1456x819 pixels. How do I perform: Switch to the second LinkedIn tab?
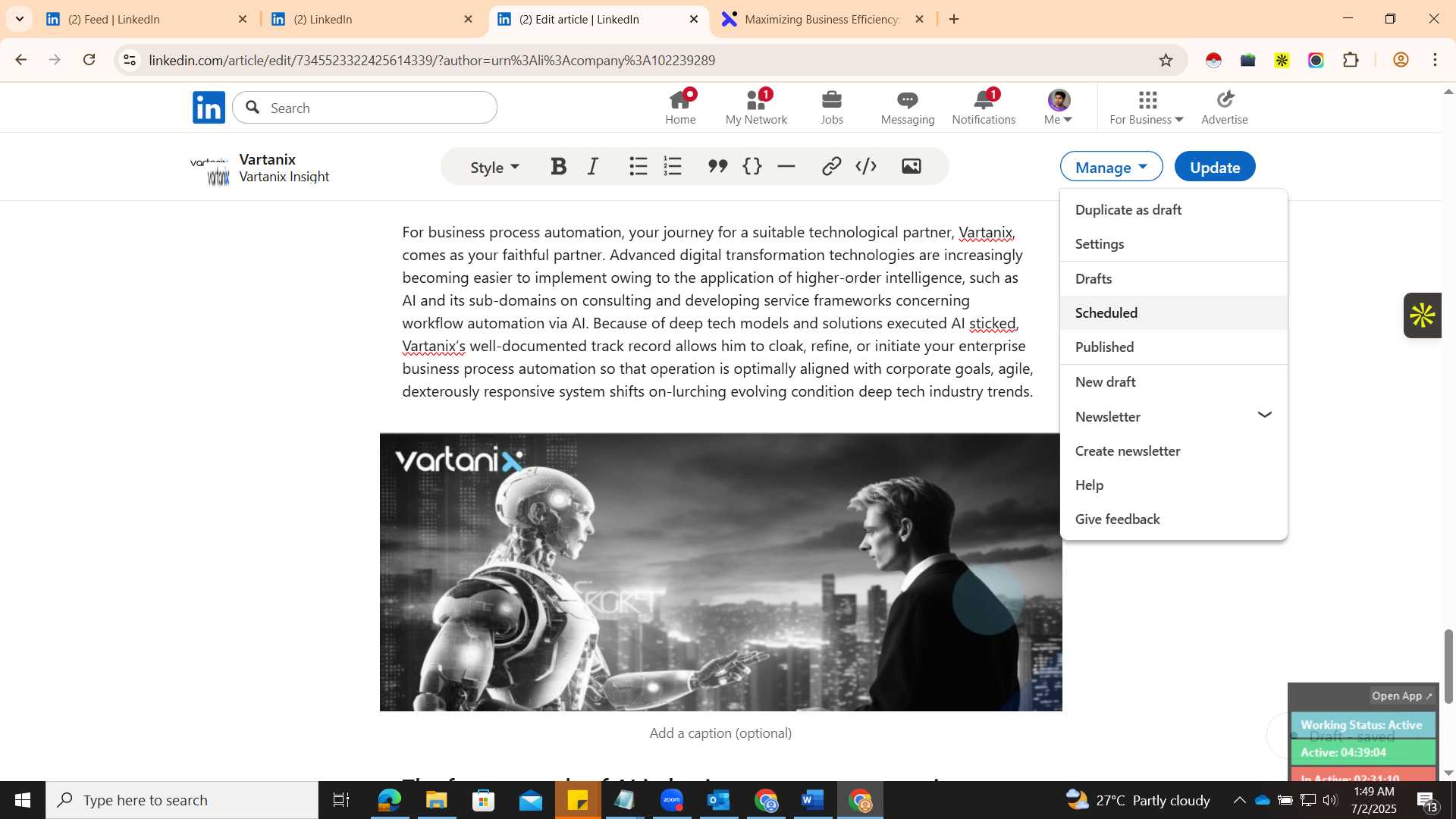370,19
